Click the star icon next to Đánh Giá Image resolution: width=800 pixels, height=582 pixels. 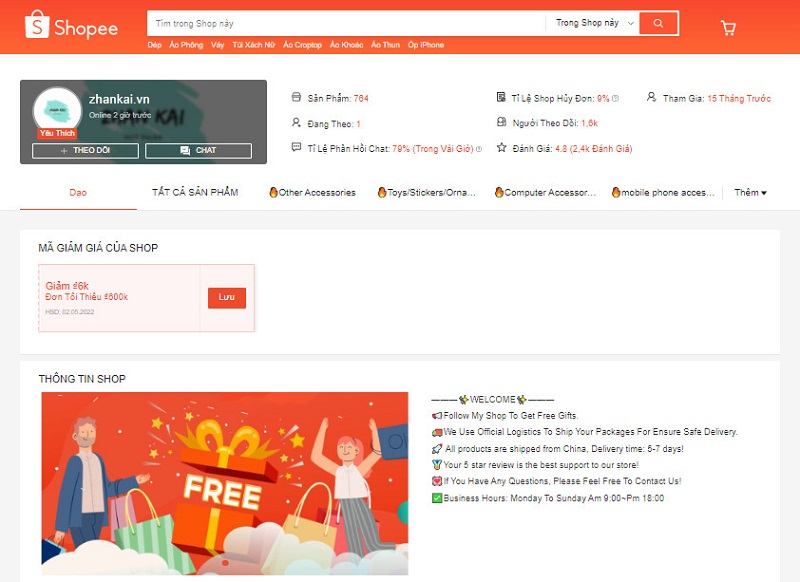click(502, 148)
